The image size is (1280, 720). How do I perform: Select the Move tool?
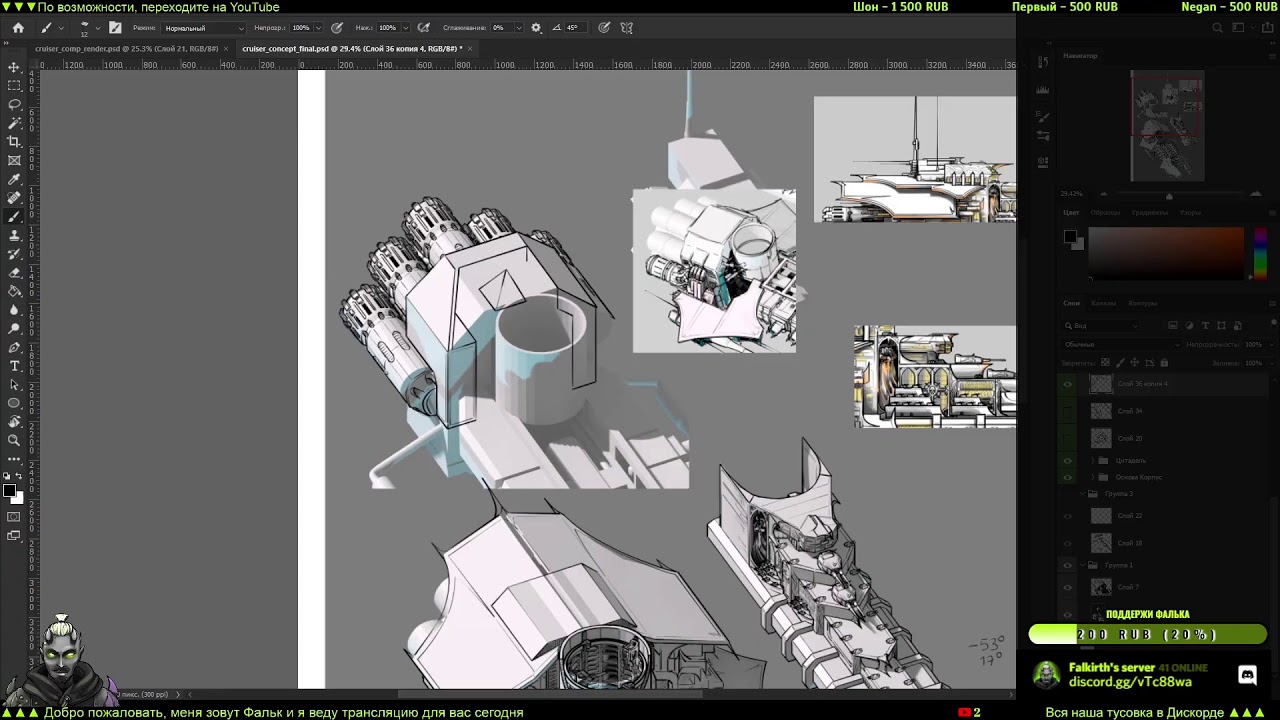tap(14, 67)
